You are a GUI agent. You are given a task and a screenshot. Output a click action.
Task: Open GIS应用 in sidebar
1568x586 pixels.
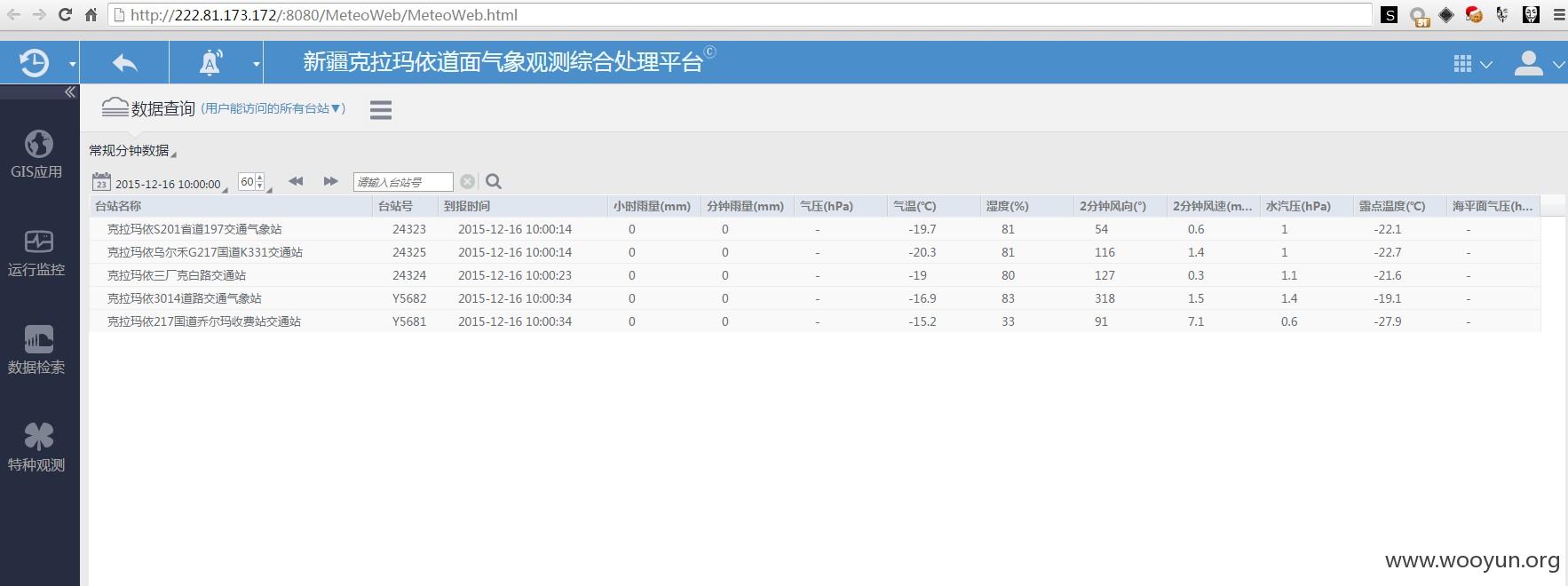pyautogui.click(x=37, y=154)
